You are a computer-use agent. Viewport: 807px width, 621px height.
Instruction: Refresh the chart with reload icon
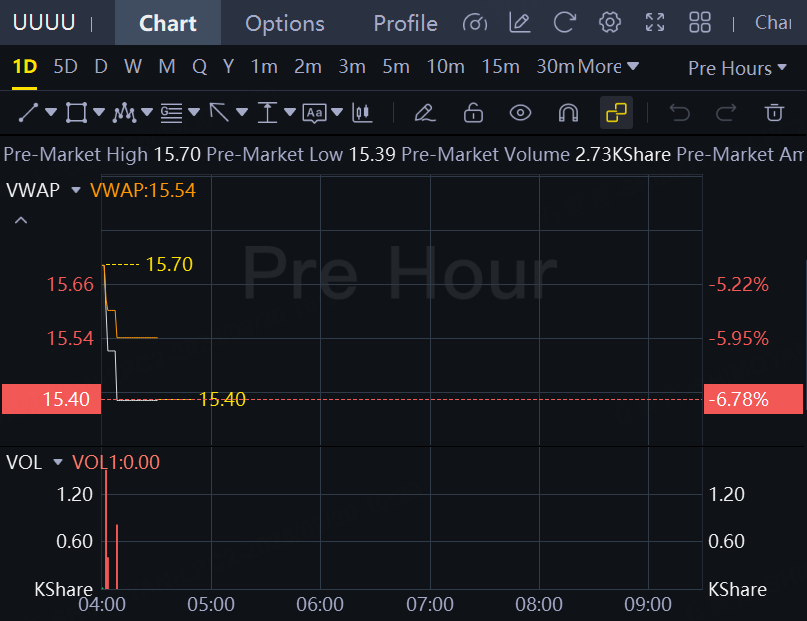tap(565, 23)
